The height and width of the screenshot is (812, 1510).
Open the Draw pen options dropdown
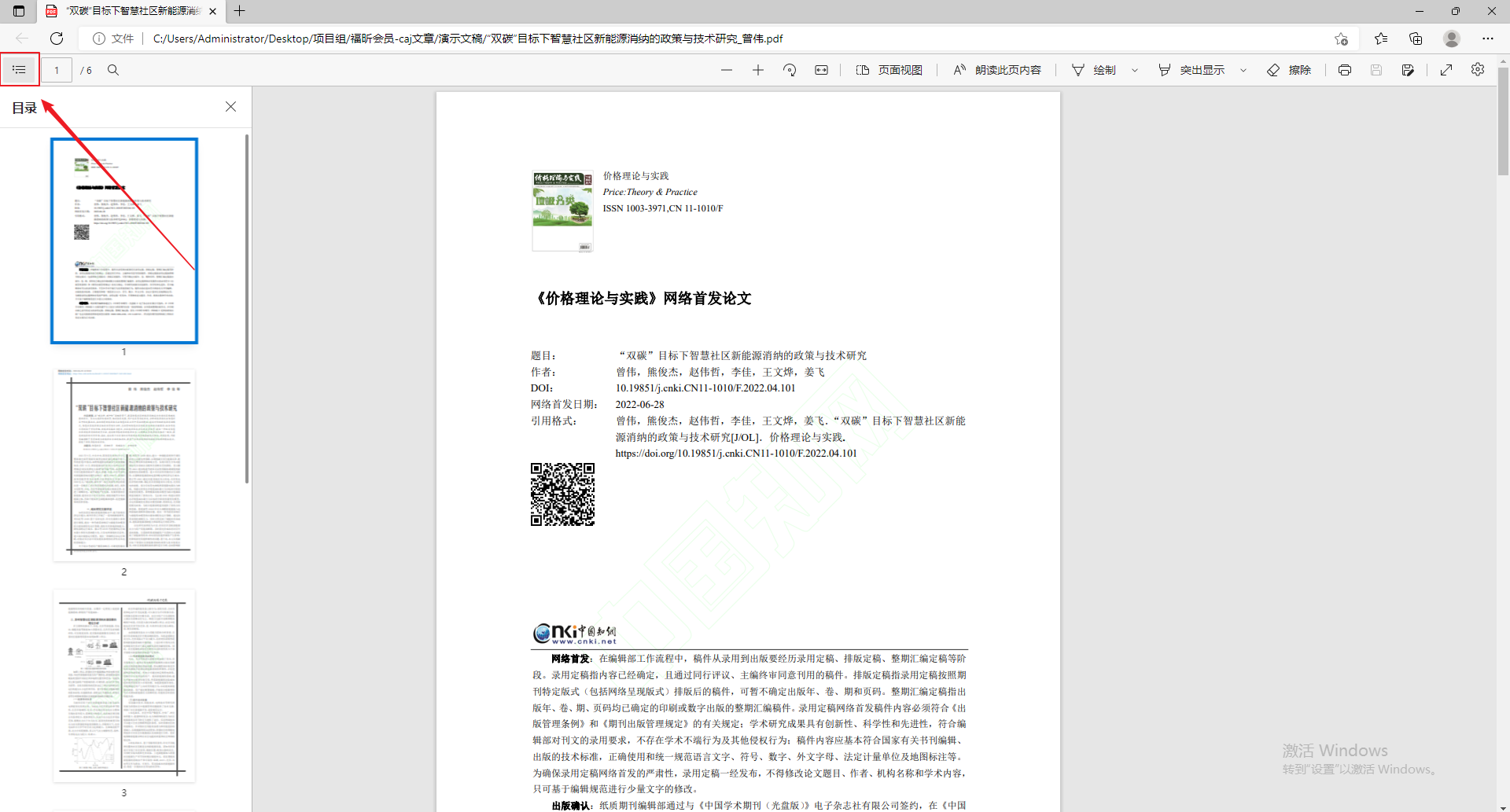tap(1135, 69)
